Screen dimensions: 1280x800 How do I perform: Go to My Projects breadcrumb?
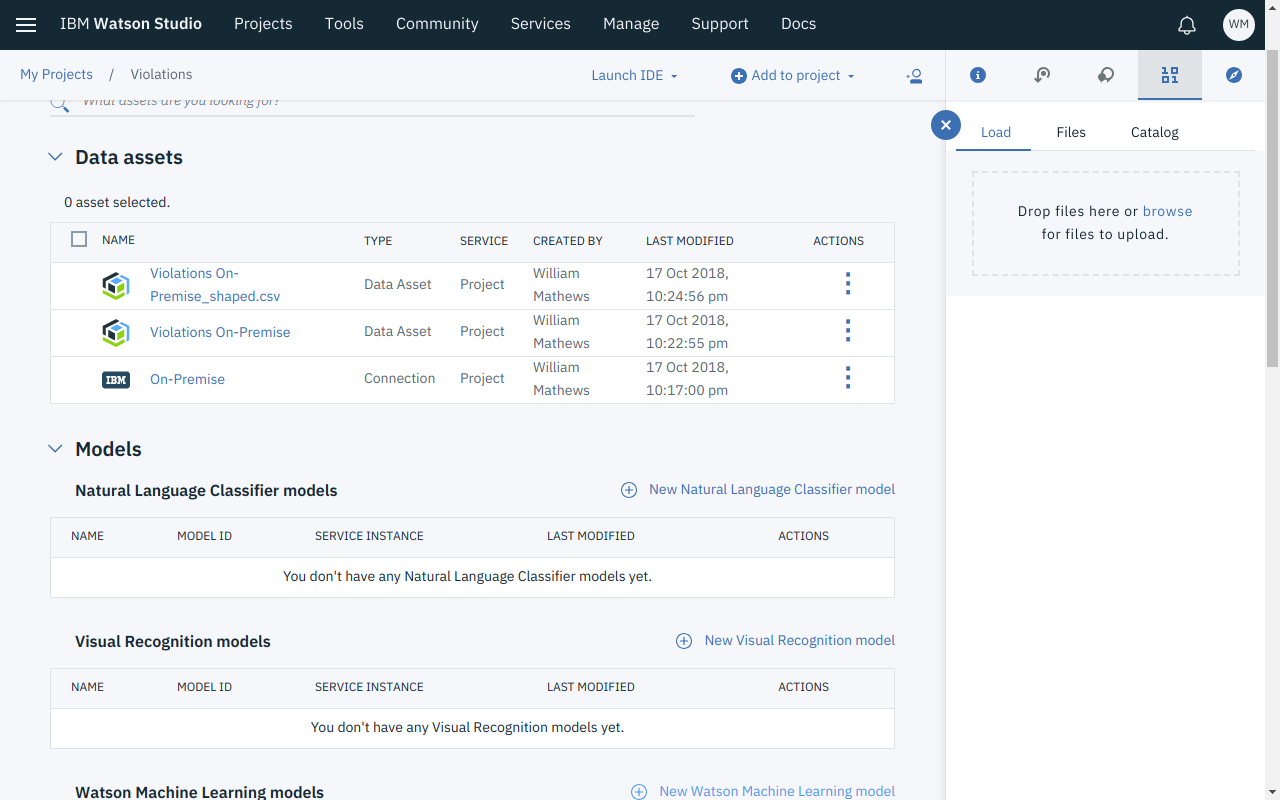pyautogui.click(x=56, y=75)
